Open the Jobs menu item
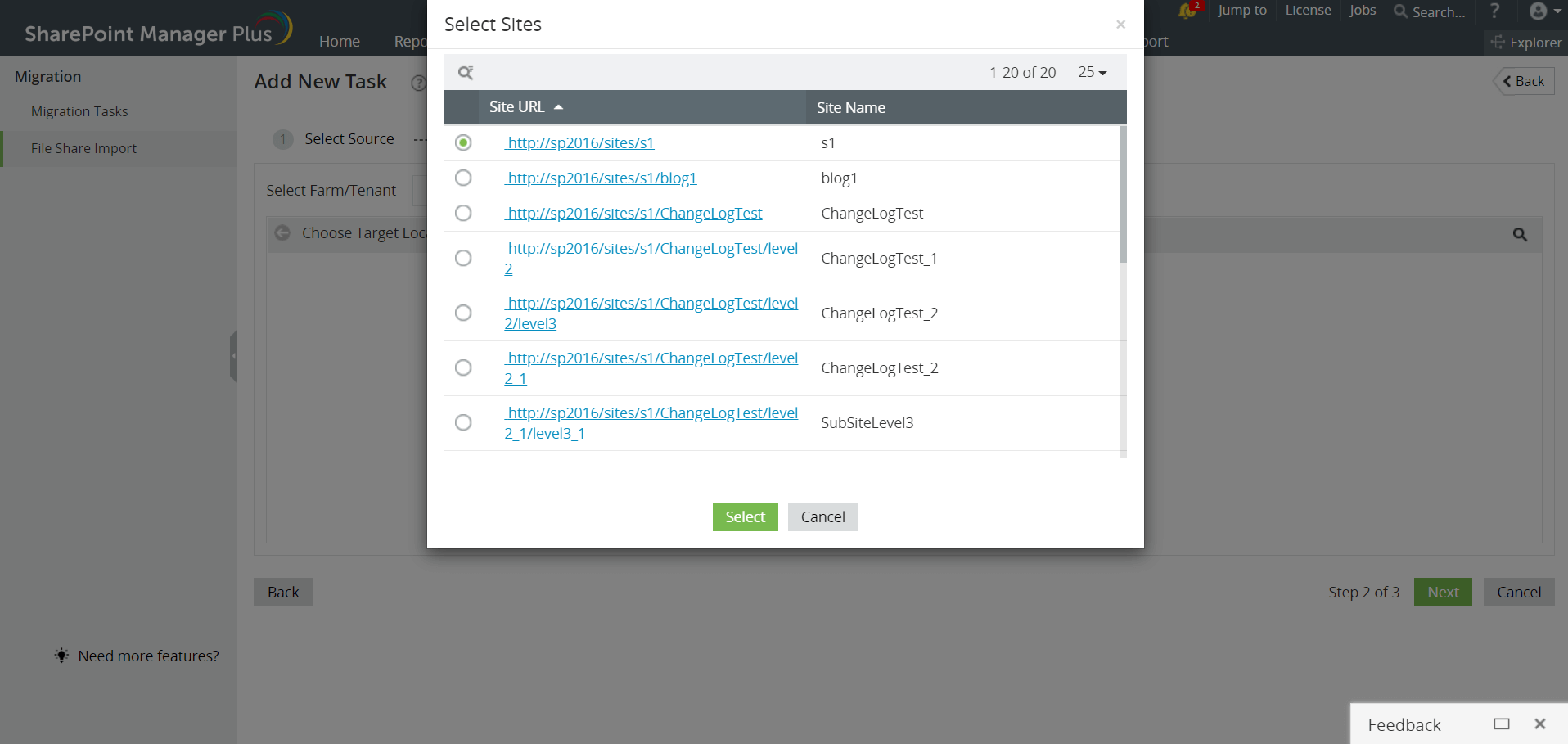Screen dimensions: 1568x744 coord(1361,11)
